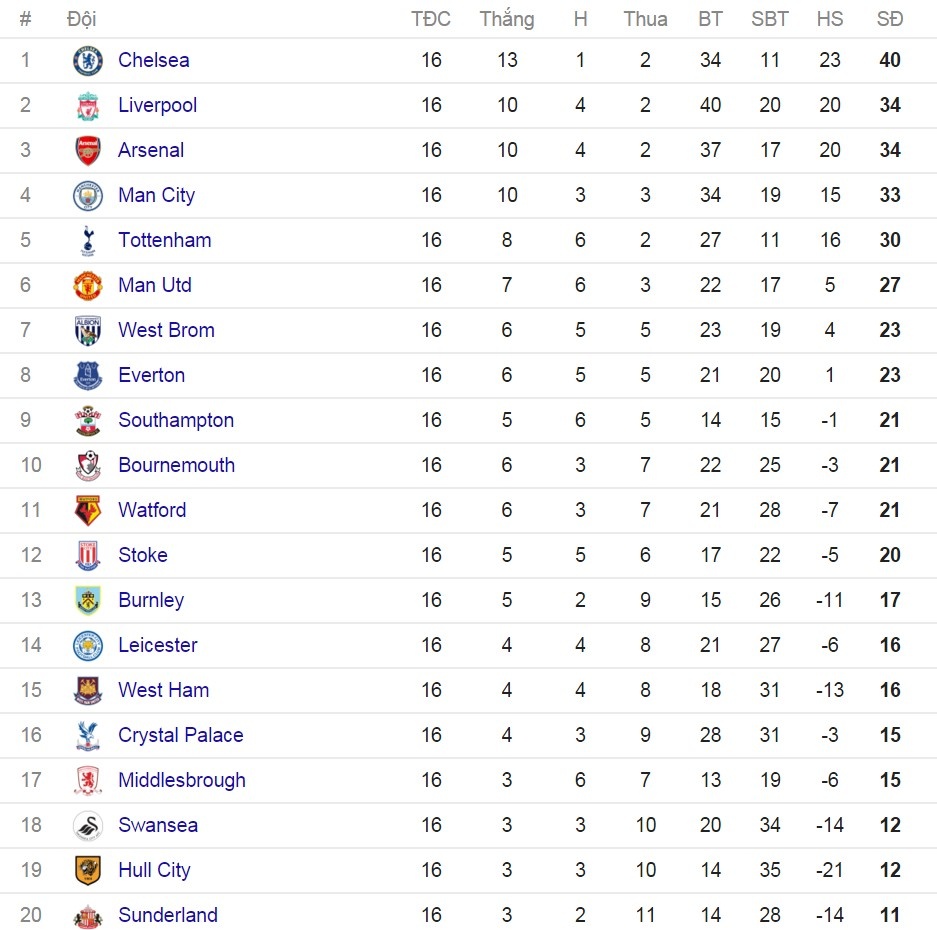
Task: Click the Tottenham club crest icon
Action: coord(88,241)
